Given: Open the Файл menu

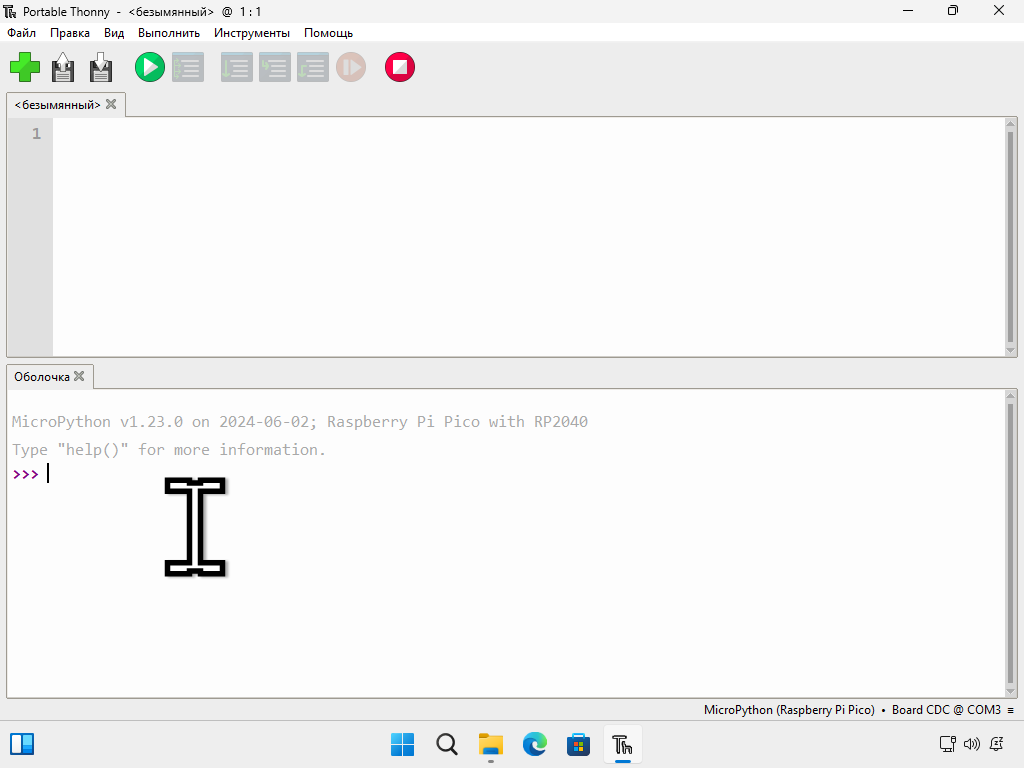Looking at the screenshot, I should [x=22, y=33].
